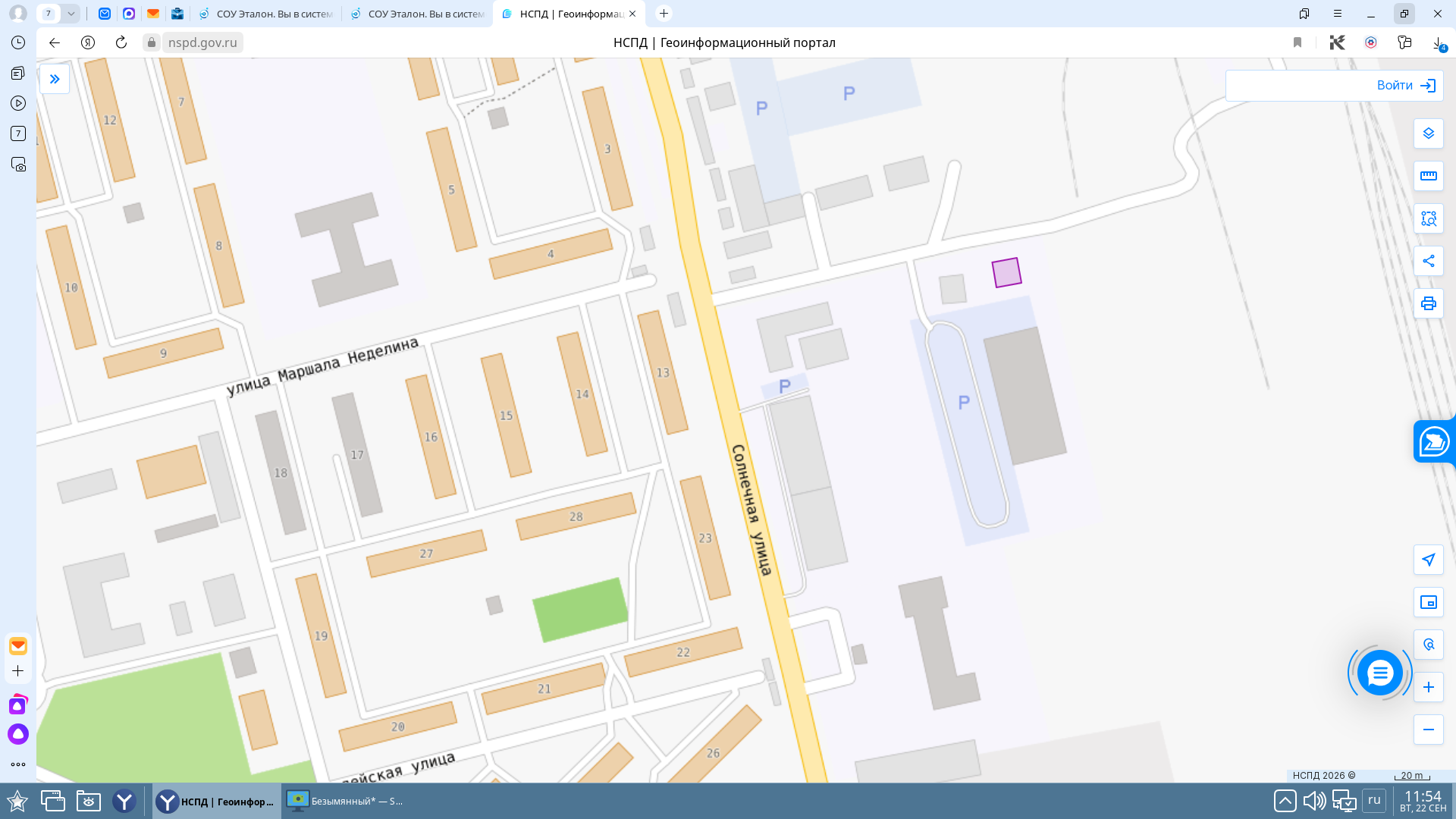Open the volume control in system tray
The image size is (1456, 819).
[1314, 801]
